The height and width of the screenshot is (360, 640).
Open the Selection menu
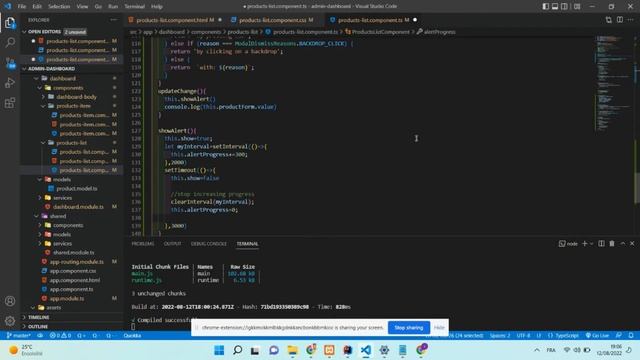(59, 7)
